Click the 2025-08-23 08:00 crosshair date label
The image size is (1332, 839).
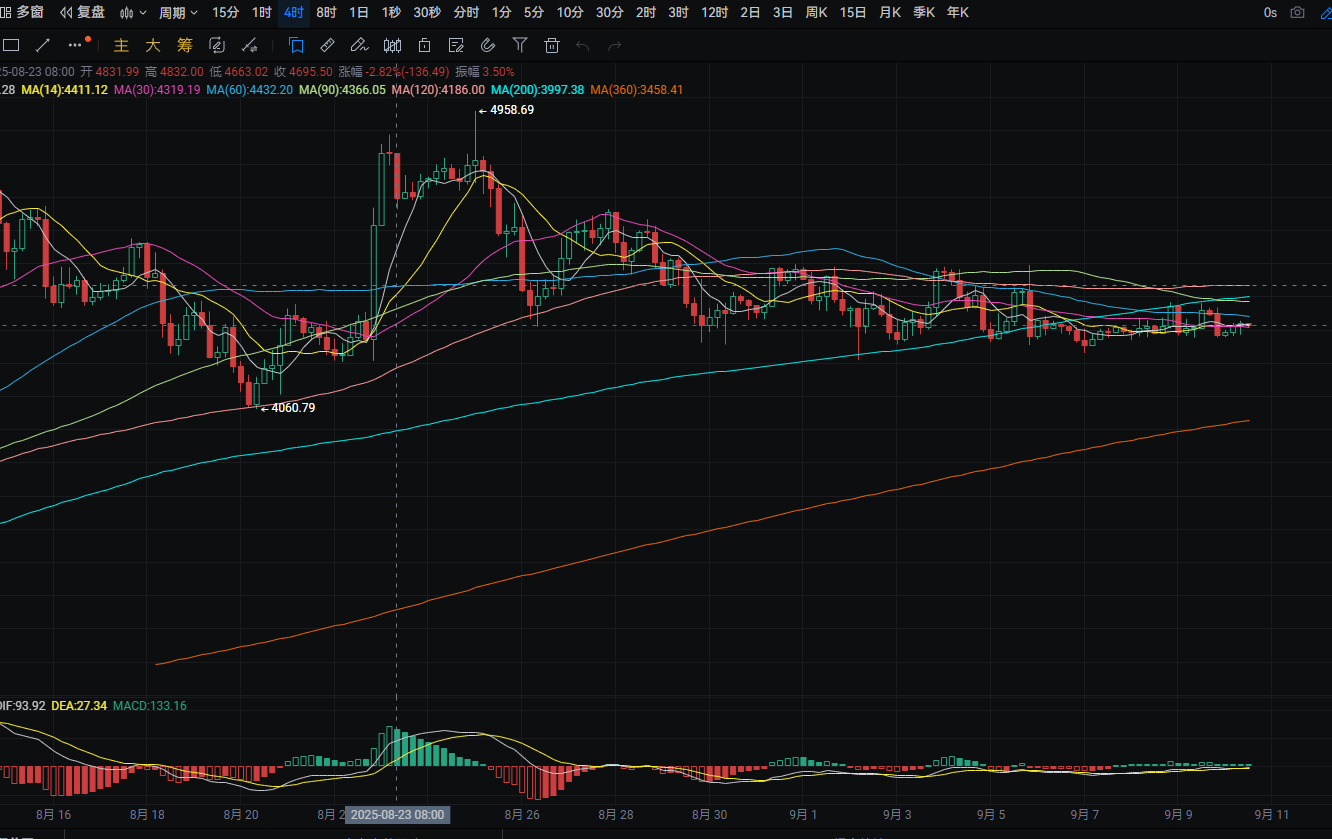pos(397,815)
